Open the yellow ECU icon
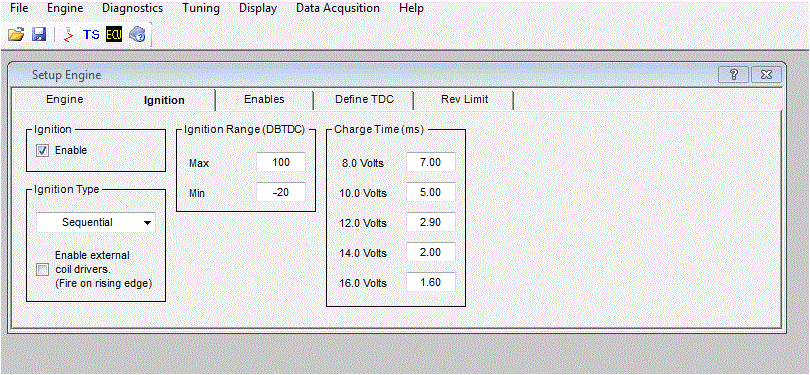Screen dimensions: 810x375 [x=114, y=35]
